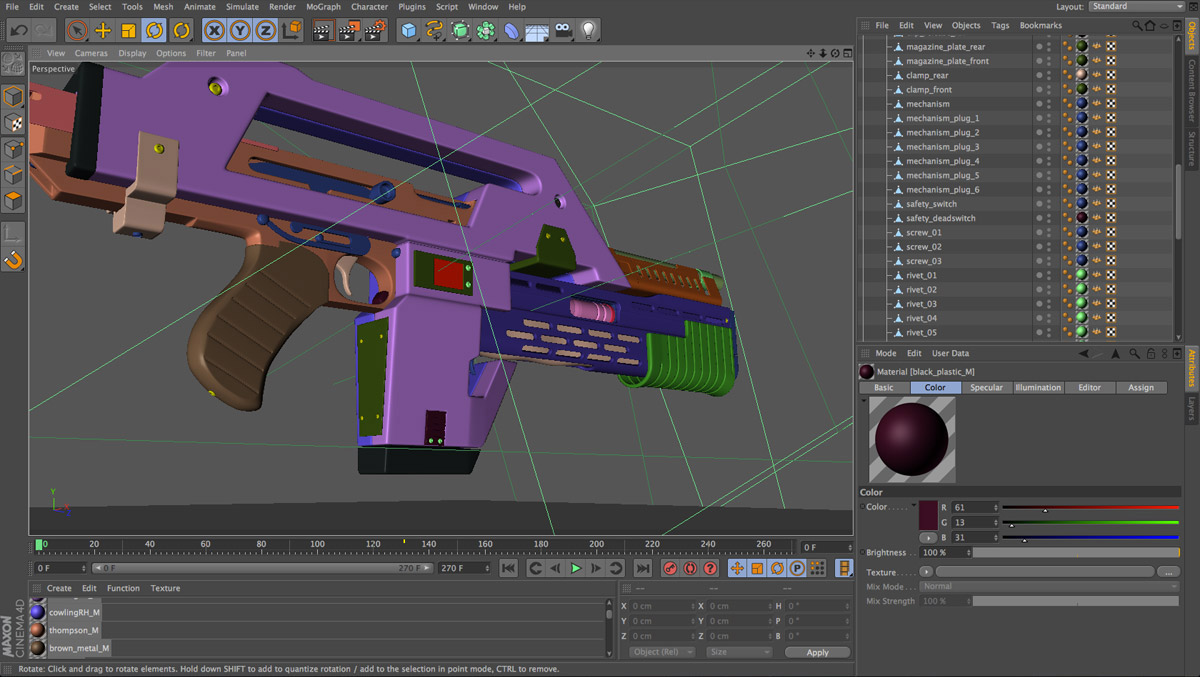Switch to the Basic material tab
Viewport: 1200px width, 677px height.
point(884,387)
